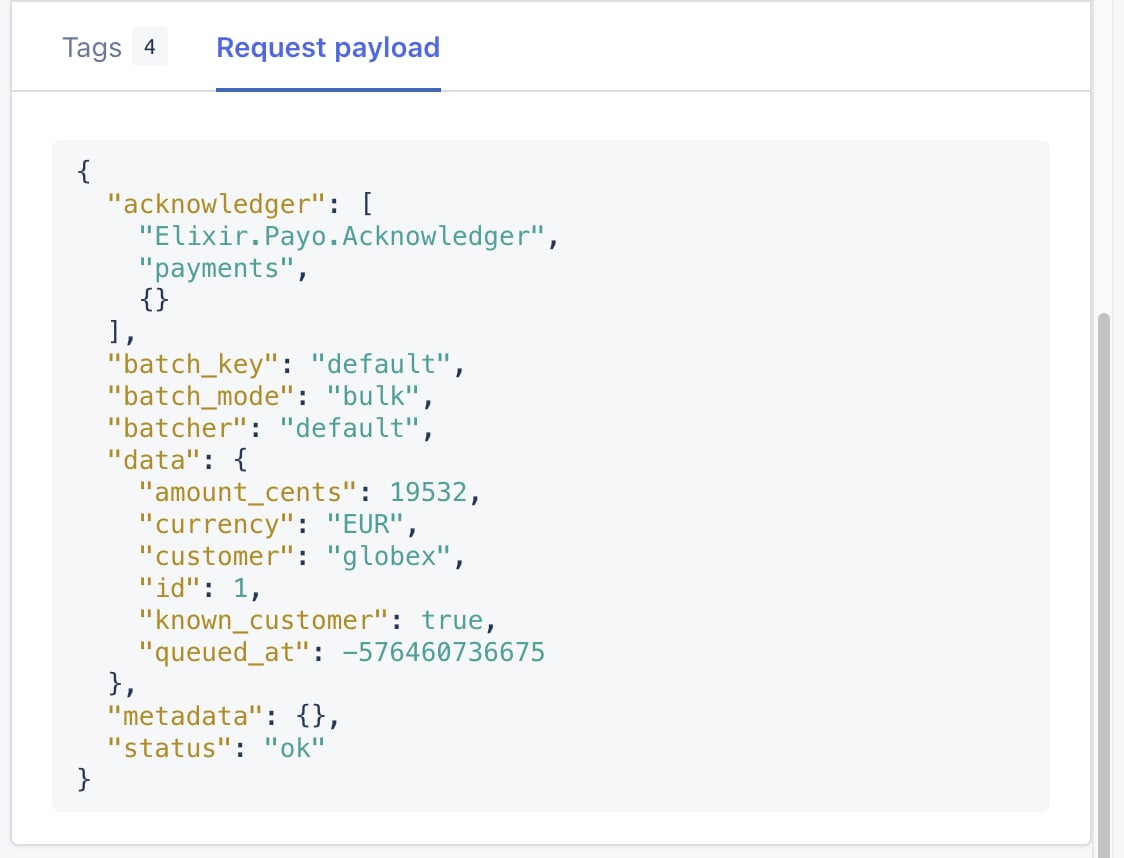Click the "EUR" currency value

(x=365, y=525)
